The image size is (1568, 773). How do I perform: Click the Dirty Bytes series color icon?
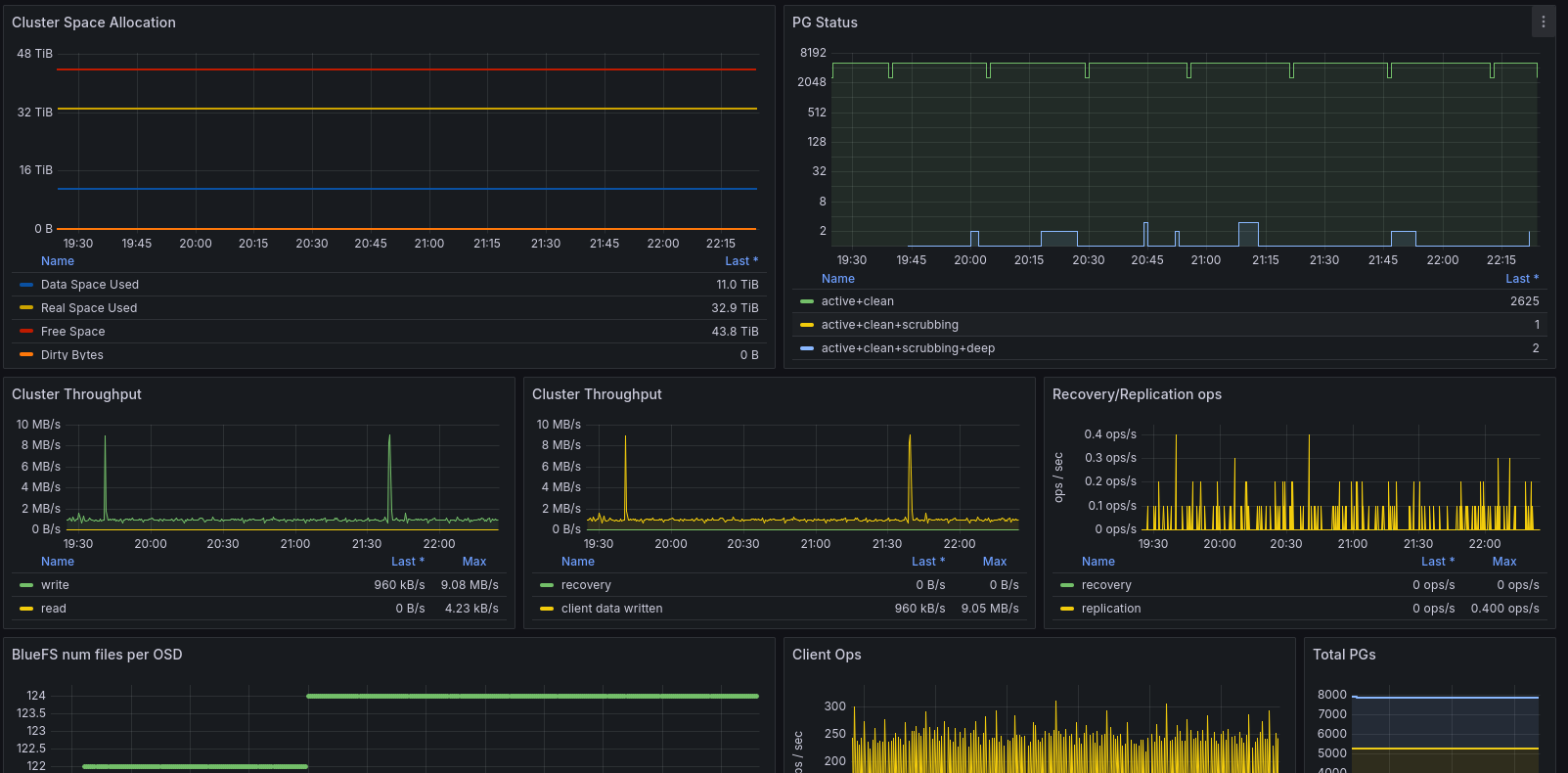[26, 355]
